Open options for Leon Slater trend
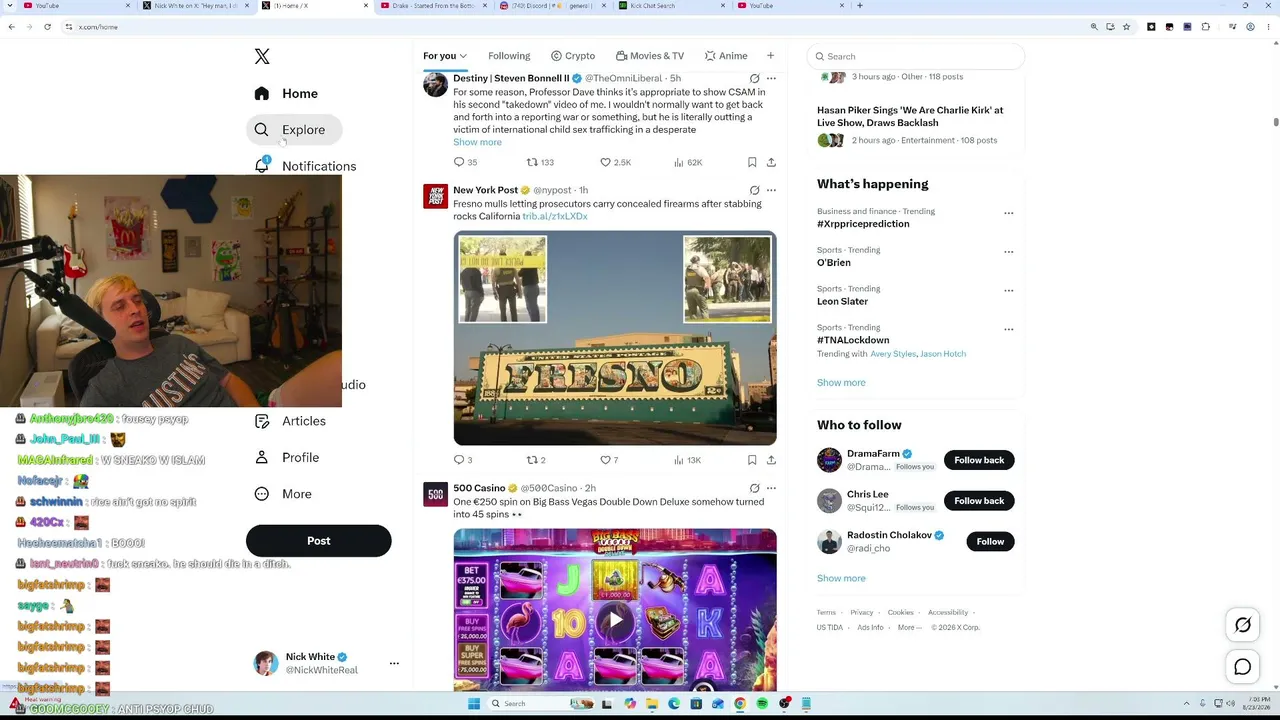The width and height of the screenshot is (1280, 720). coord(1009,291)
